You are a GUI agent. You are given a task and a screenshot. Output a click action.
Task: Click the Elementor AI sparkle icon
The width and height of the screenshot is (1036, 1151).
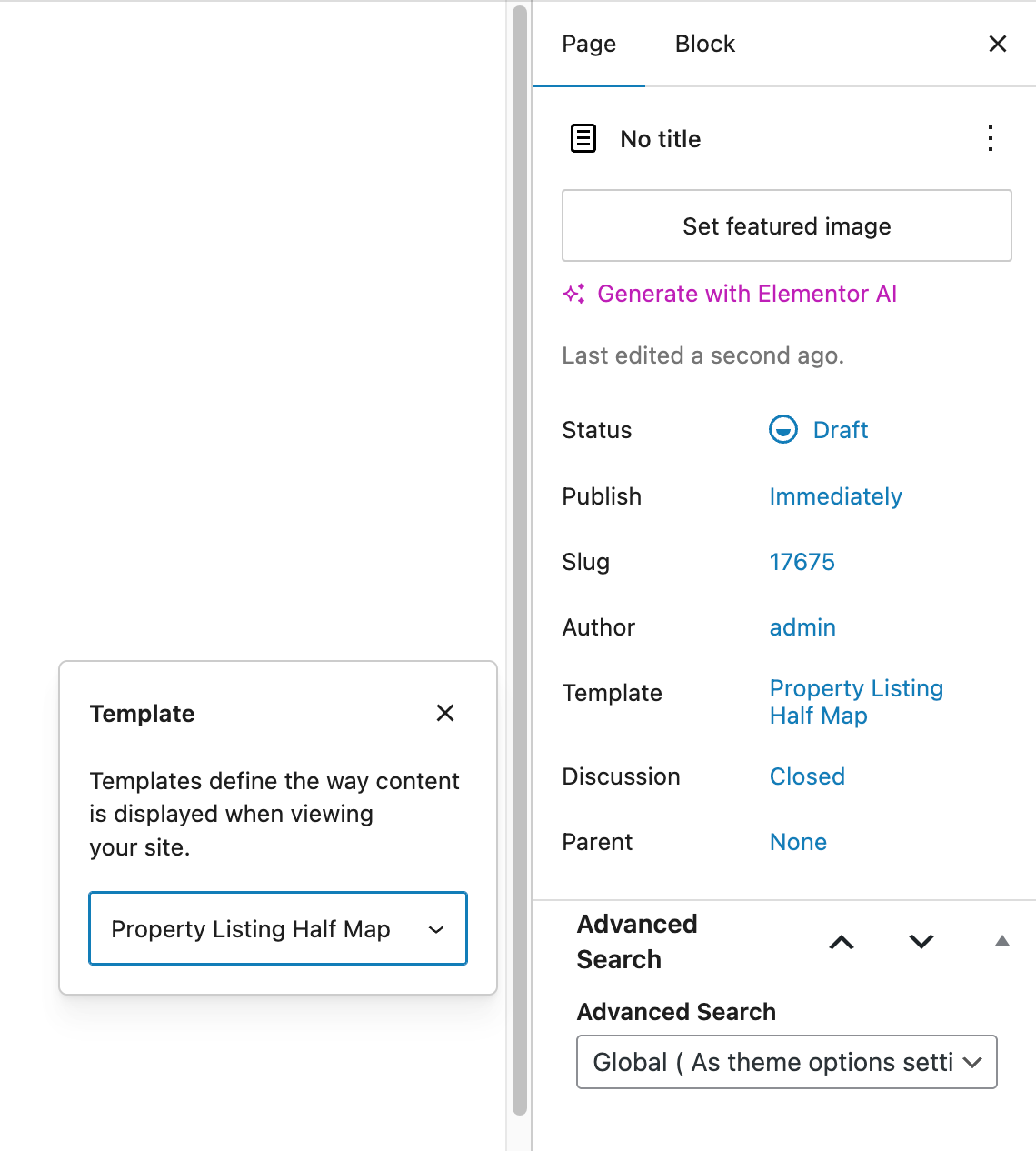tap(573, 294)
